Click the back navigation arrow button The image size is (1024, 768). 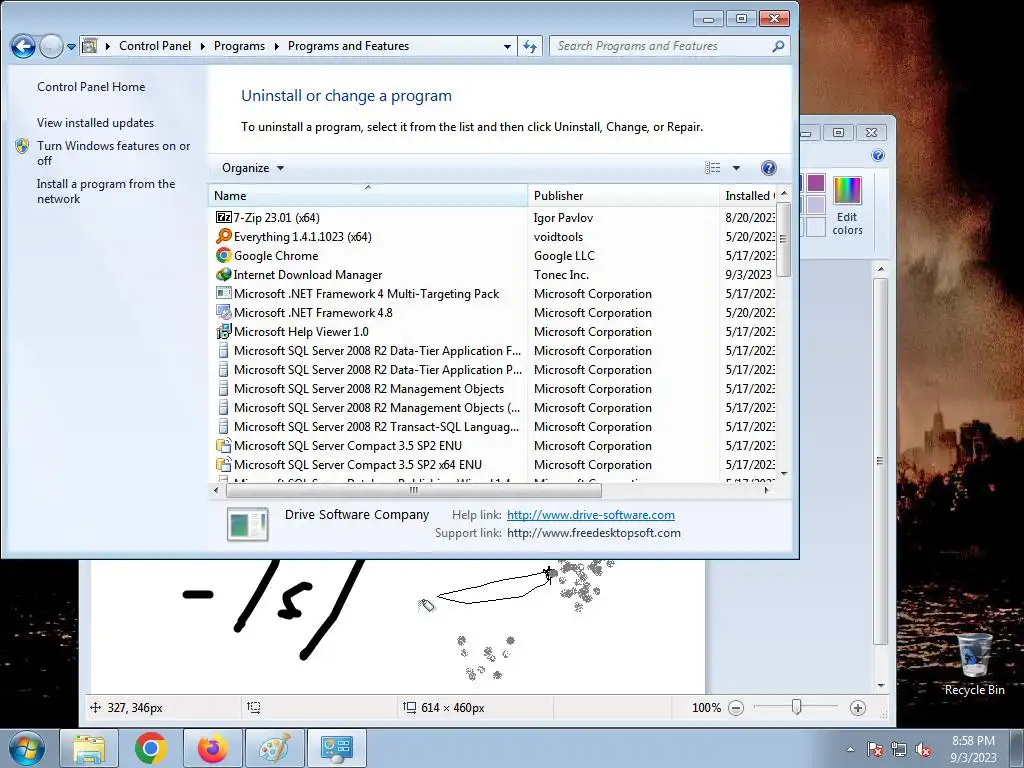pyautogui.click(x=24, y=46)
